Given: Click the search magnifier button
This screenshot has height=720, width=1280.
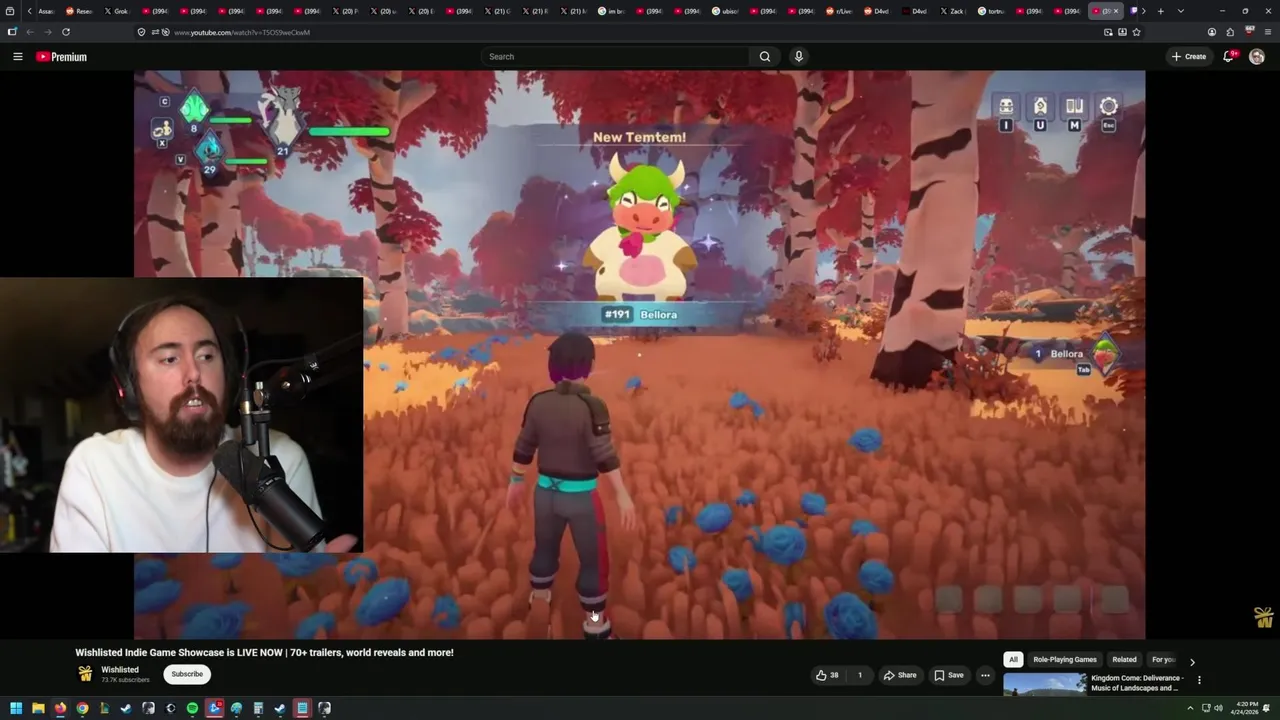Looking at the screenshot, I should [765, 57].
